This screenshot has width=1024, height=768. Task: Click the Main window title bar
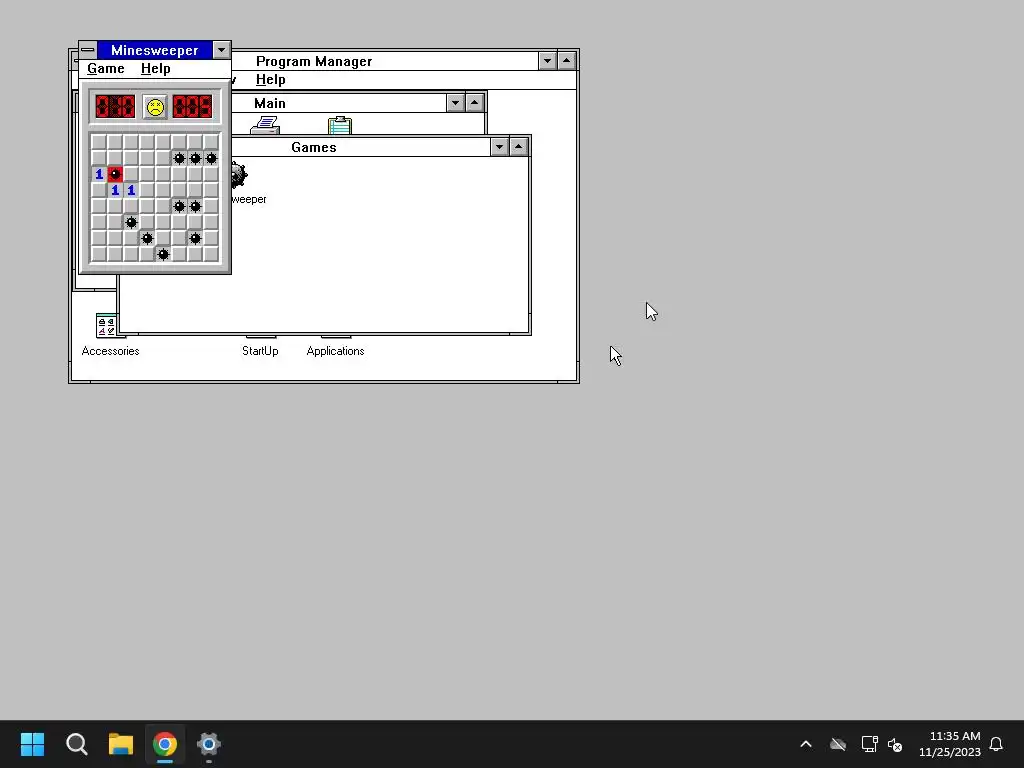point(339,103)
